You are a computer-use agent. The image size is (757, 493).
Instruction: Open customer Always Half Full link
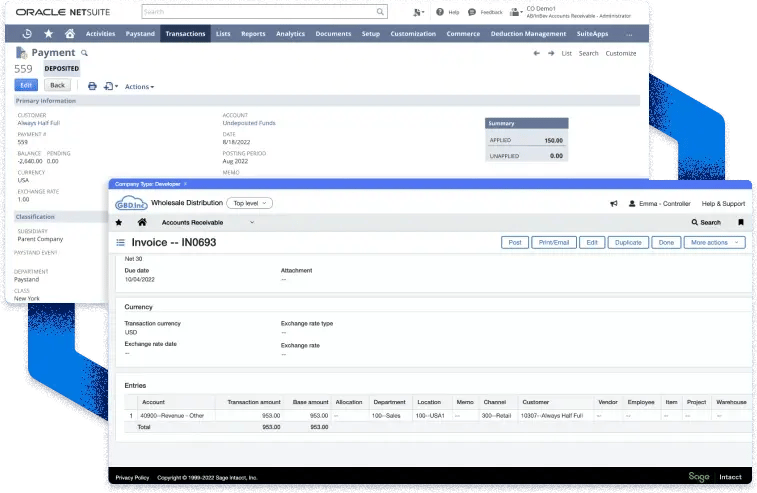coord(39,123)
